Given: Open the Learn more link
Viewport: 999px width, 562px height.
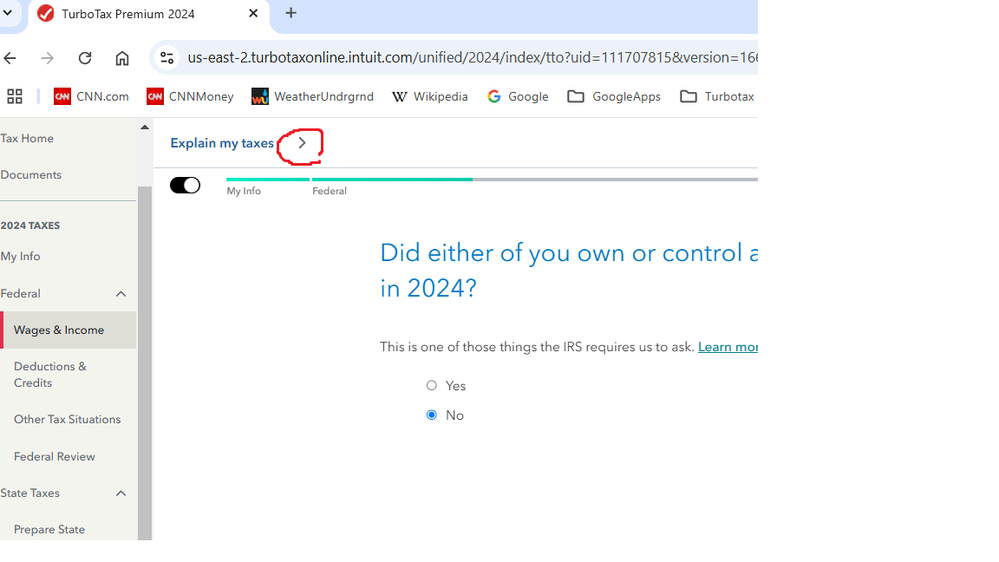Looking at the screenshot, I should 728,347.
